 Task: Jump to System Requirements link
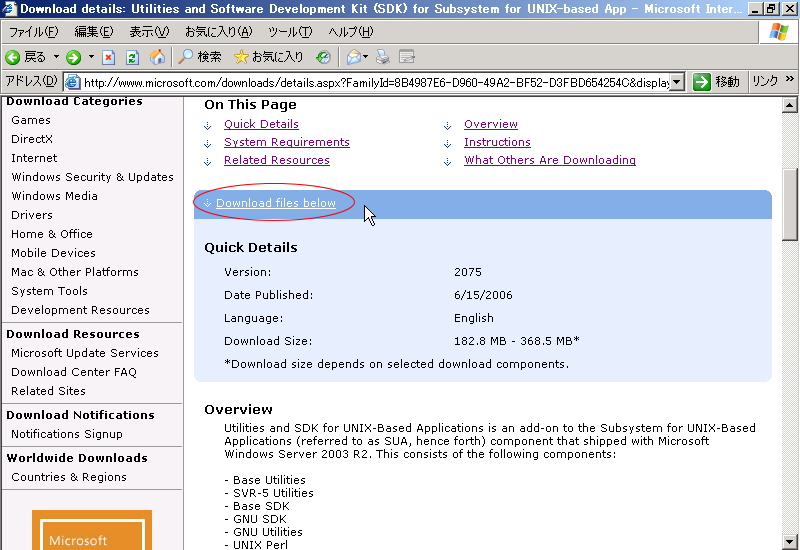point(287,142)
